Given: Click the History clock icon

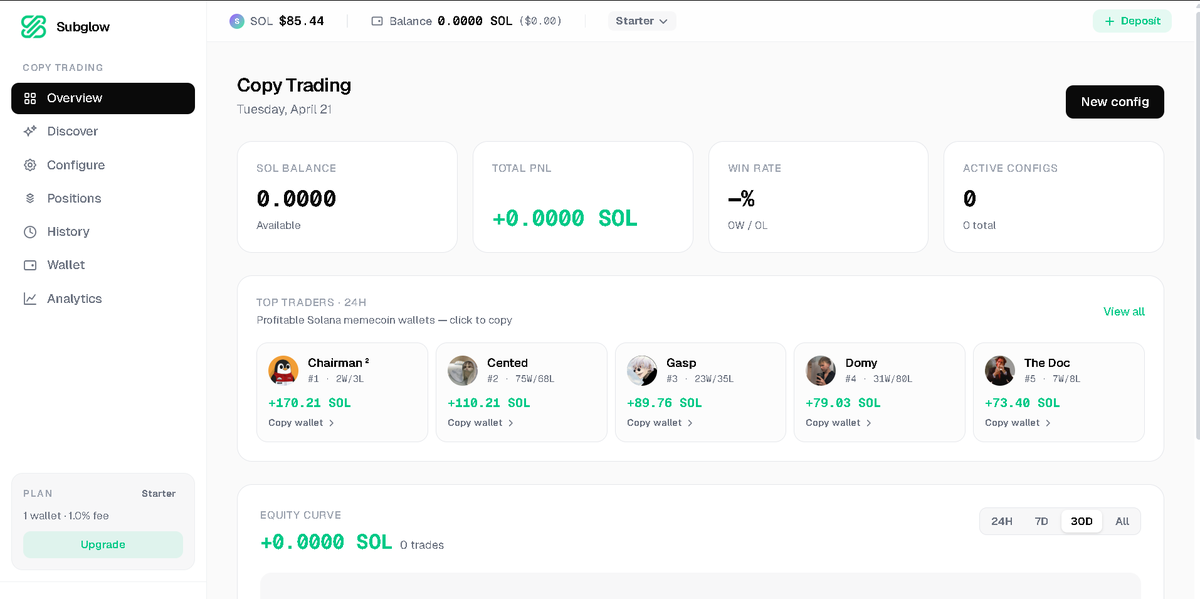Looking at the screenshot, I should pyautogui.click(x=30, y=231).
